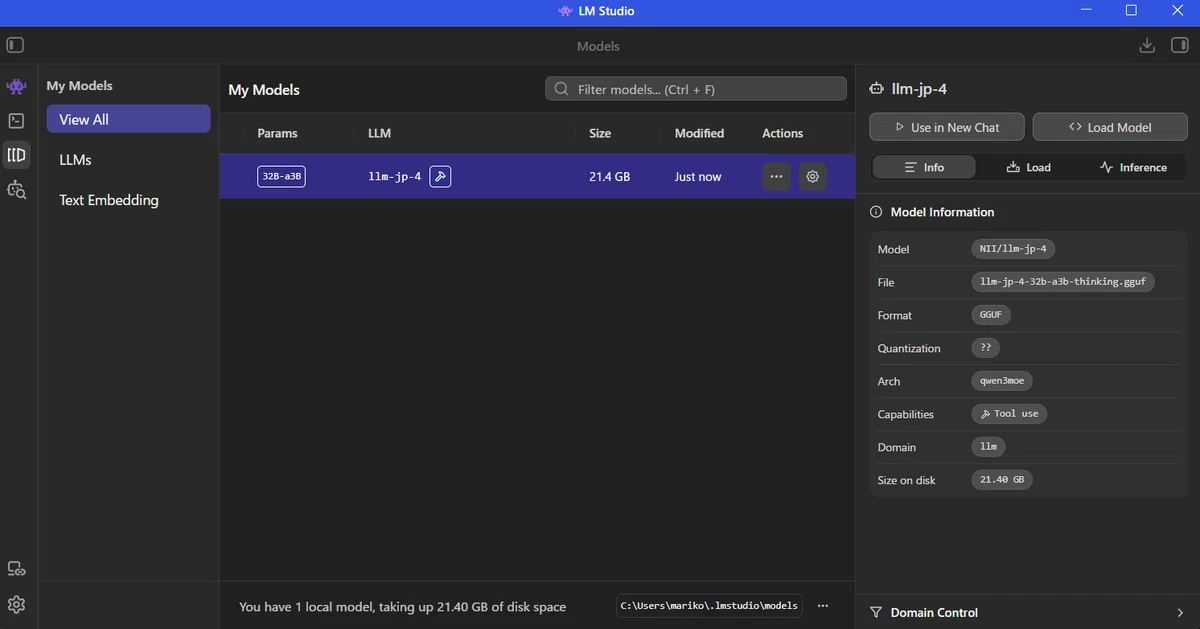Show the Text Embedding category
This screenshot has height=629, width=1200.
(128, 200)
